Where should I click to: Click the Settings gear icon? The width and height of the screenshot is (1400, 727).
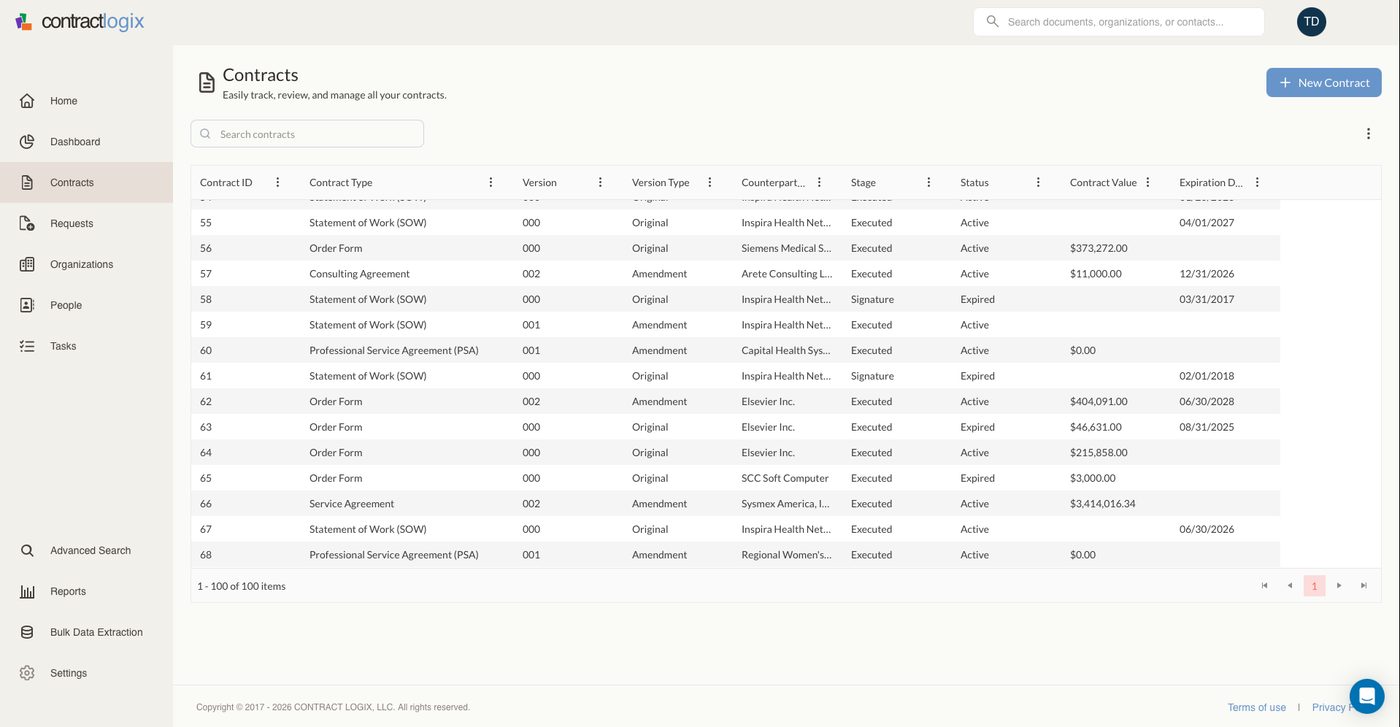coord(27,674)
